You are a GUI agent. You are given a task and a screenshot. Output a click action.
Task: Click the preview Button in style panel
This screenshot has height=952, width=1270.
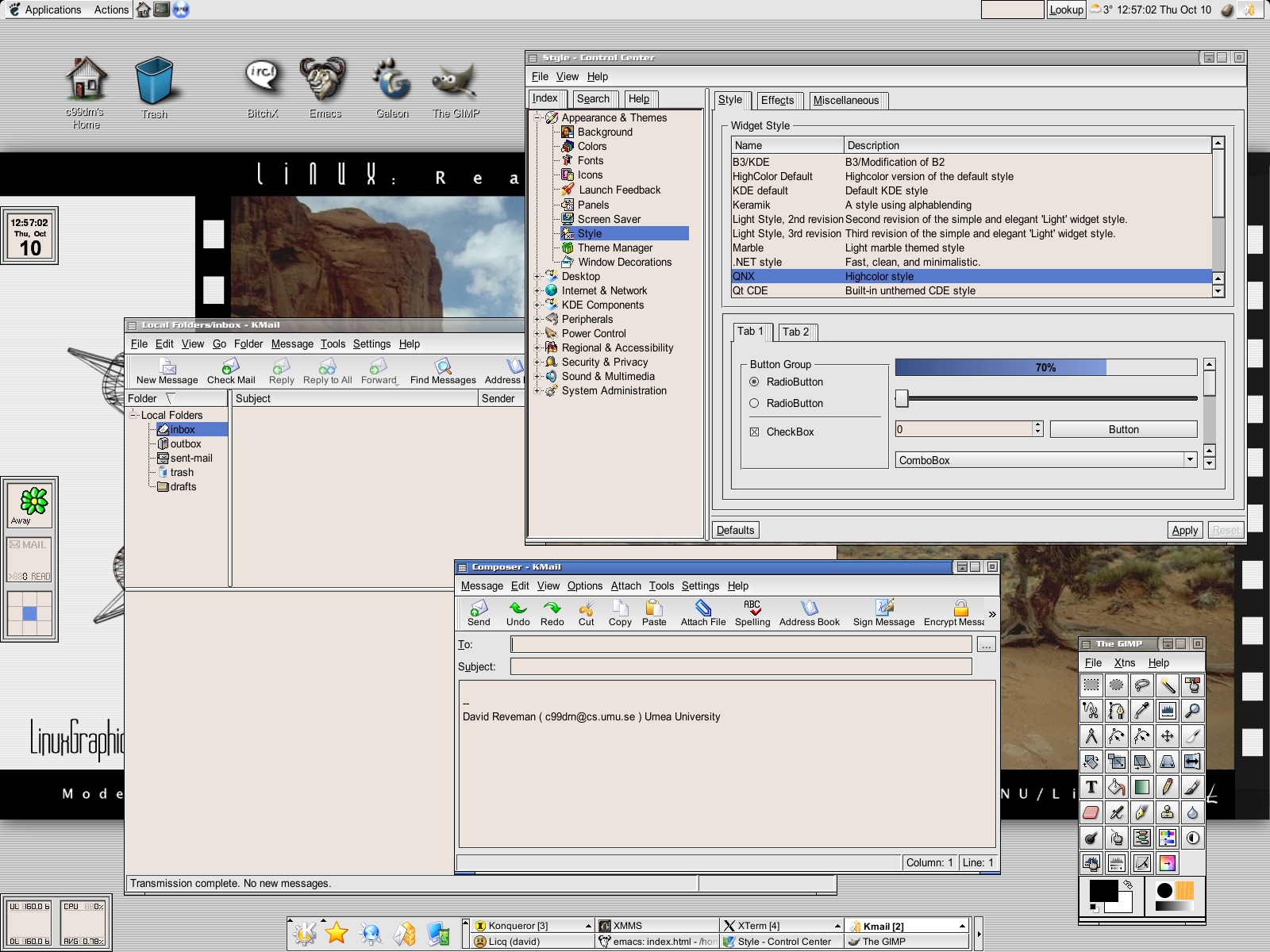(1123, 429)
